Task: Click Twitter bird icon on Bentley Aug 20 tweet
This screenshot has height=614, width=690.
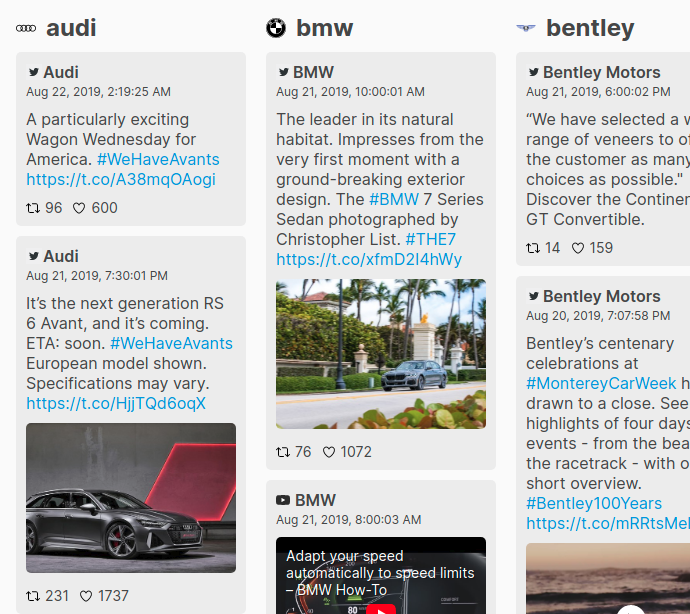Action: pyautogui.click(x=533, y=296)
